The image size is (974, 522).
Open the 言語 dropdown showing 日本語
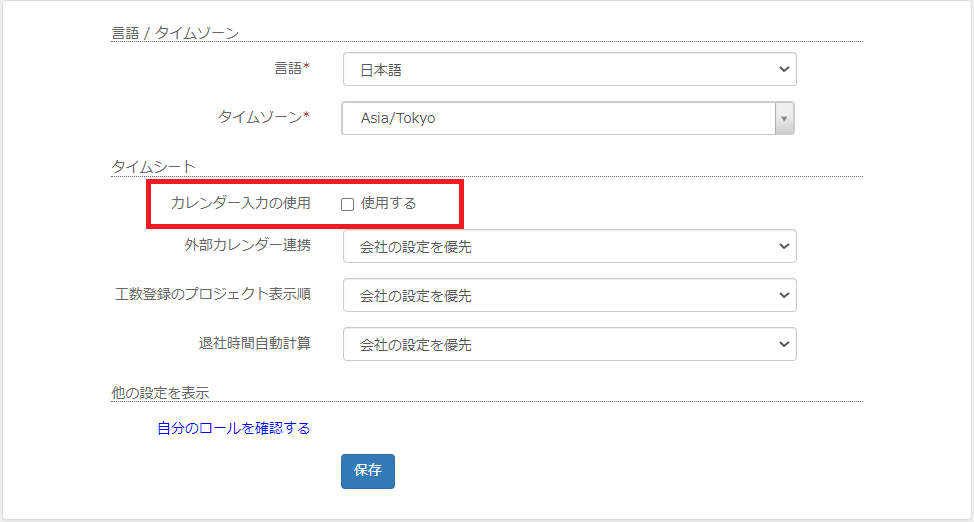click(x=570, y=69)
